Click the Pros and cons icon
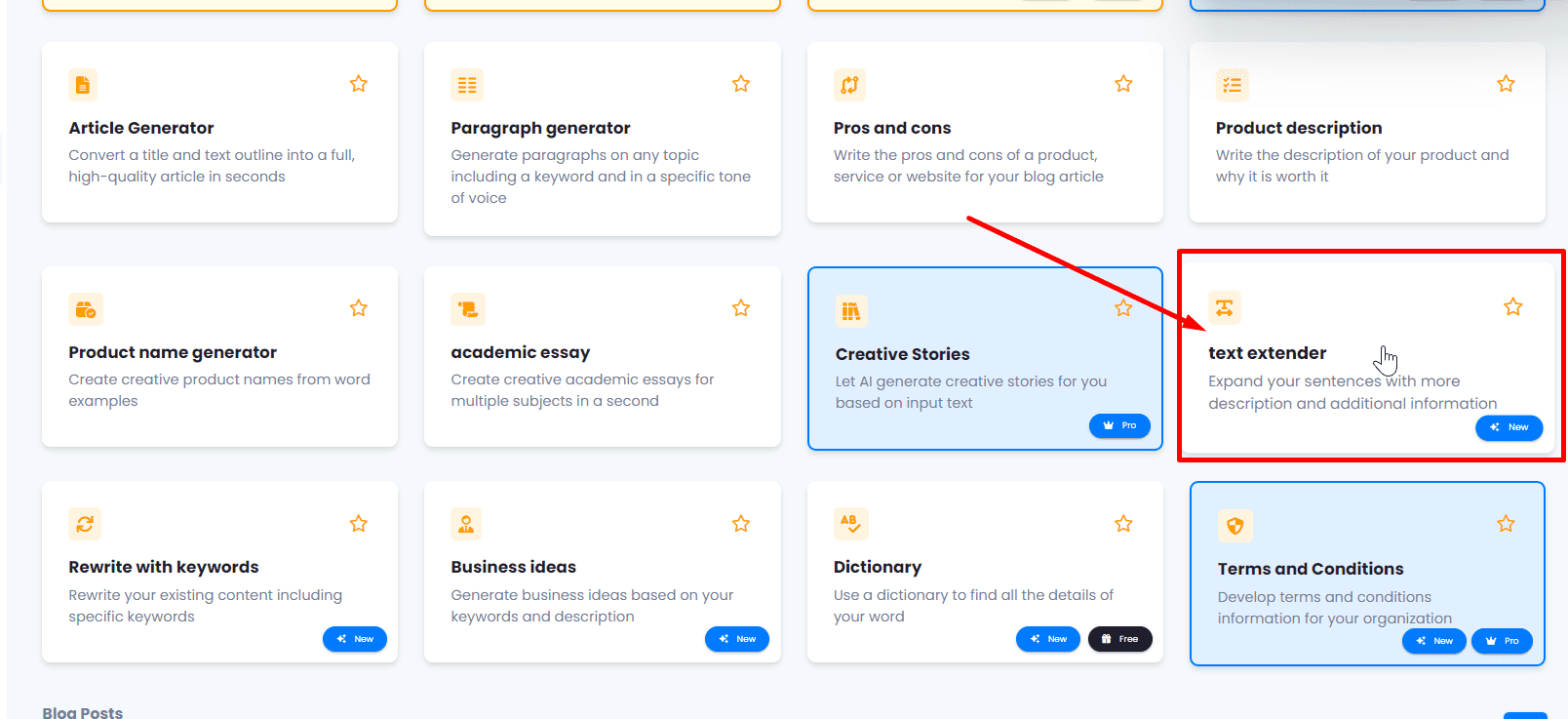1568x719 pixels. pos(849,85)
